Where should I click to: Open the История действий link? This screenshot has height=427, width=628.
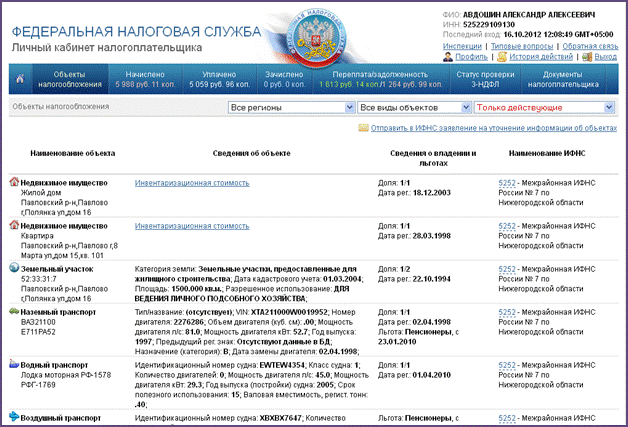coord(541,57)
